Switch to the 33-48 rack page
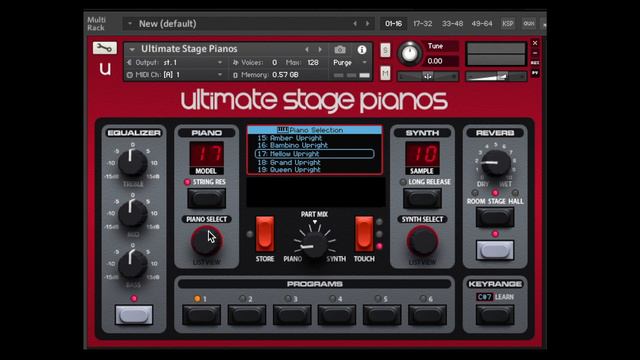640x360 pixels. click(452, 24)
